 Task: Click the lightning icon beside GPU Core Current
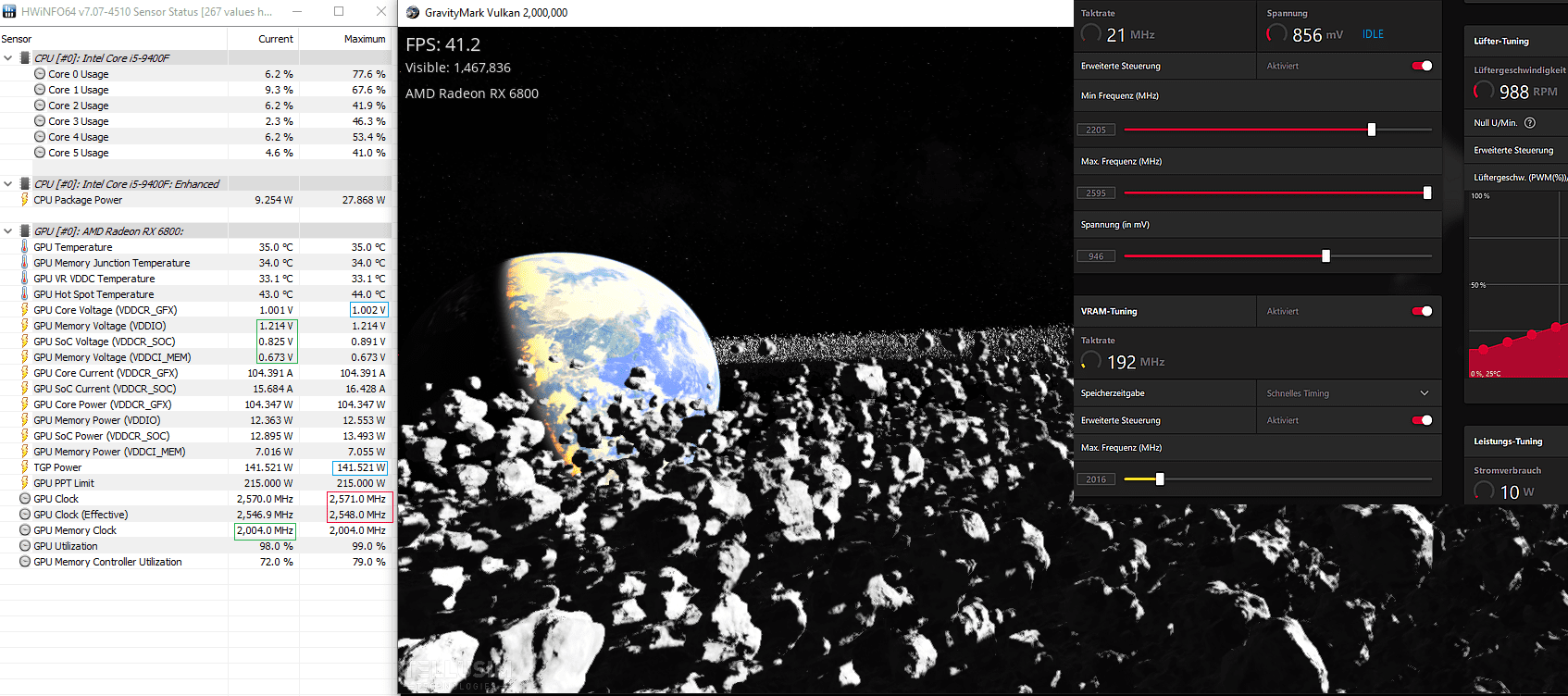click(25, 373)
